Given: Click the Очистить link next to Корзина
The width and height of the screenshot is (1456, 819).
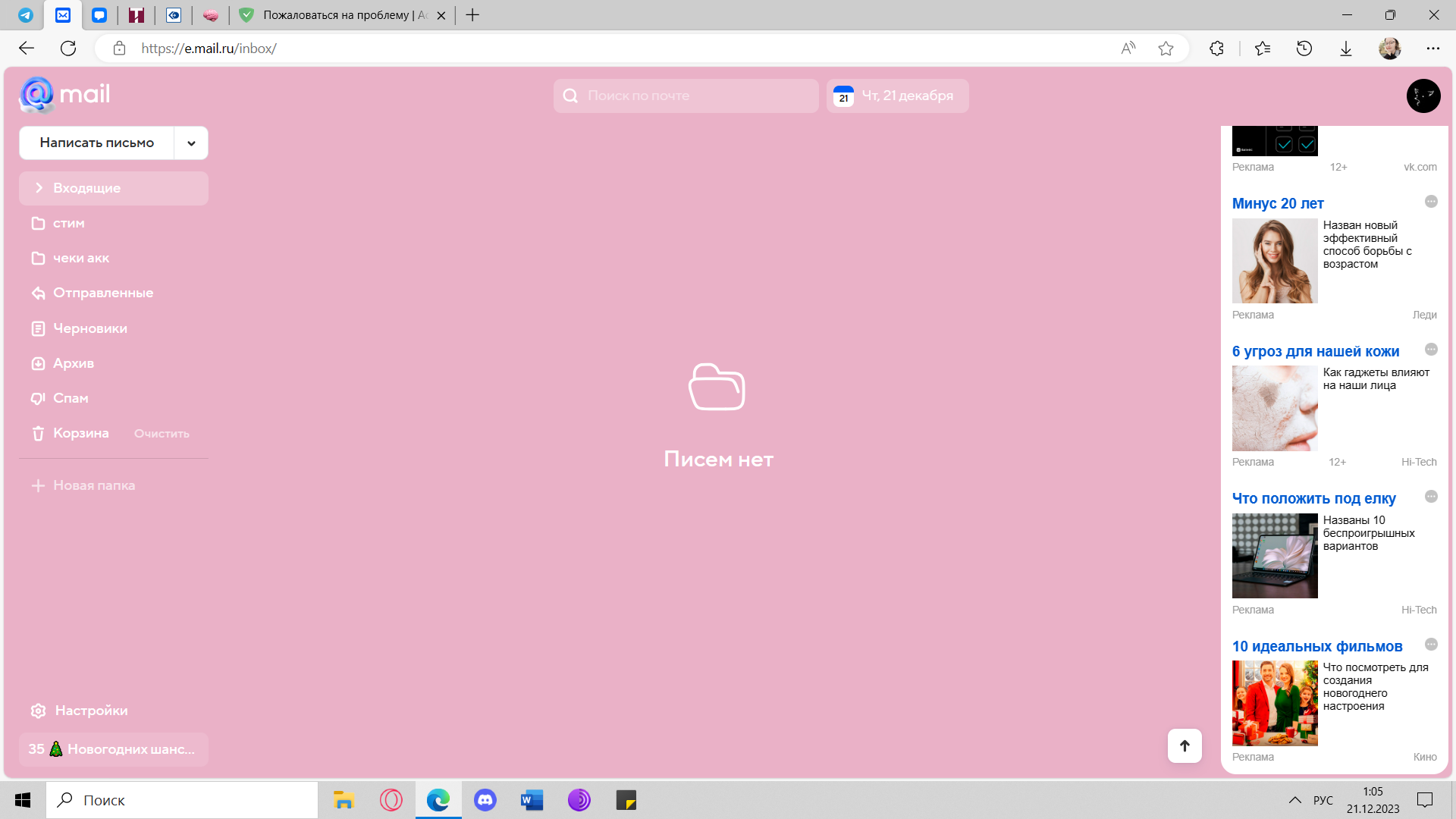Looking at the screenshot, I should tap(161, 433).
